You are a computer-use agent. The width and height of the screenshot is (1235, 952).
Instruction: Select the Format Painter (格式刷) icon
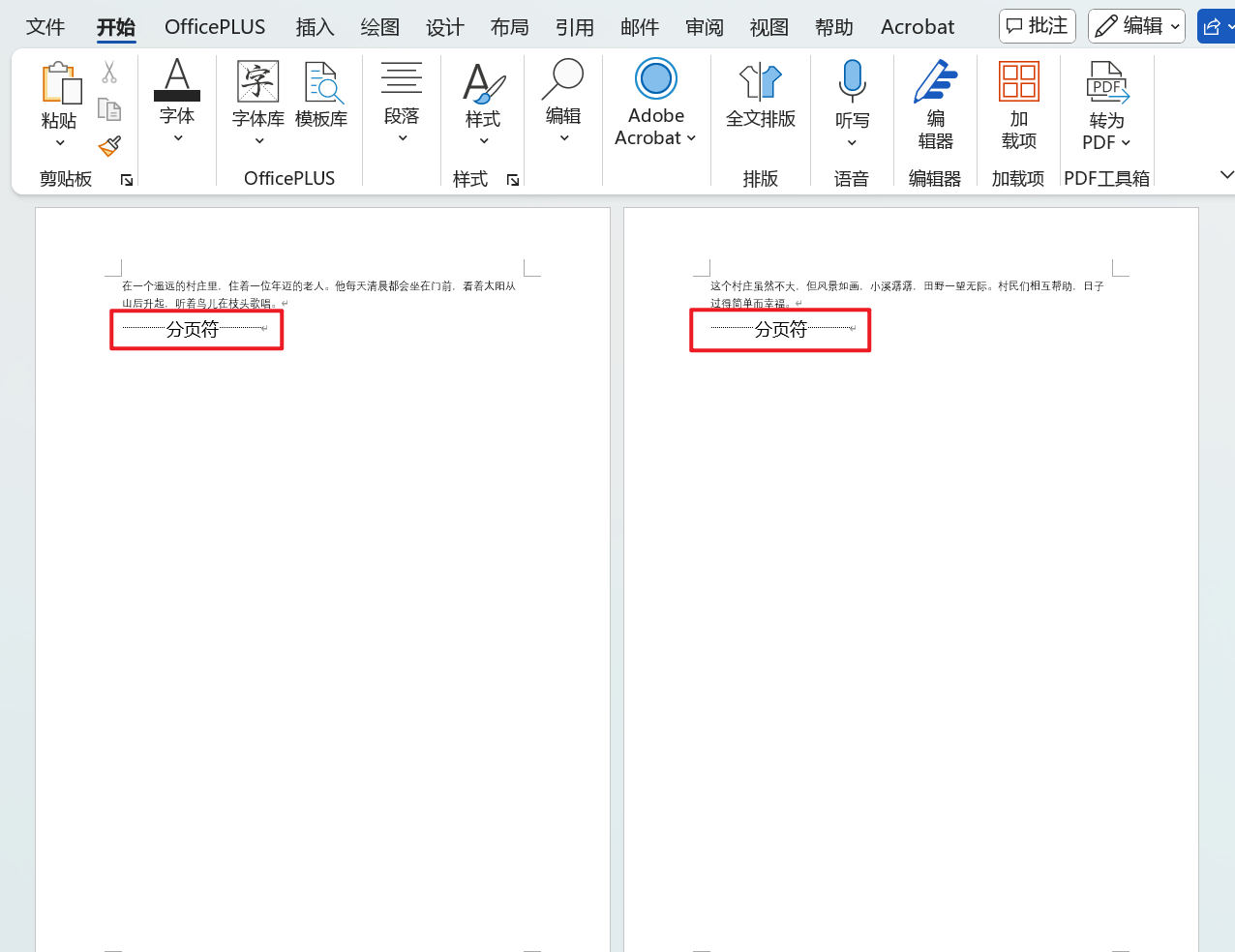[x=108, y=146]
